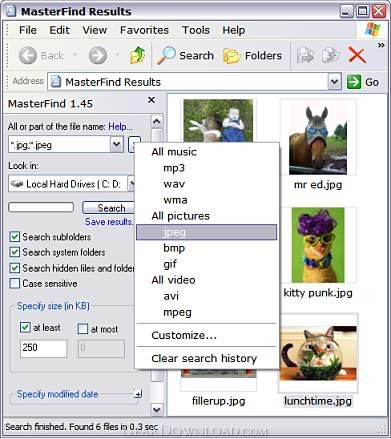Open the Favorites menu
This screenshot has width=391, height=439.
144,30
